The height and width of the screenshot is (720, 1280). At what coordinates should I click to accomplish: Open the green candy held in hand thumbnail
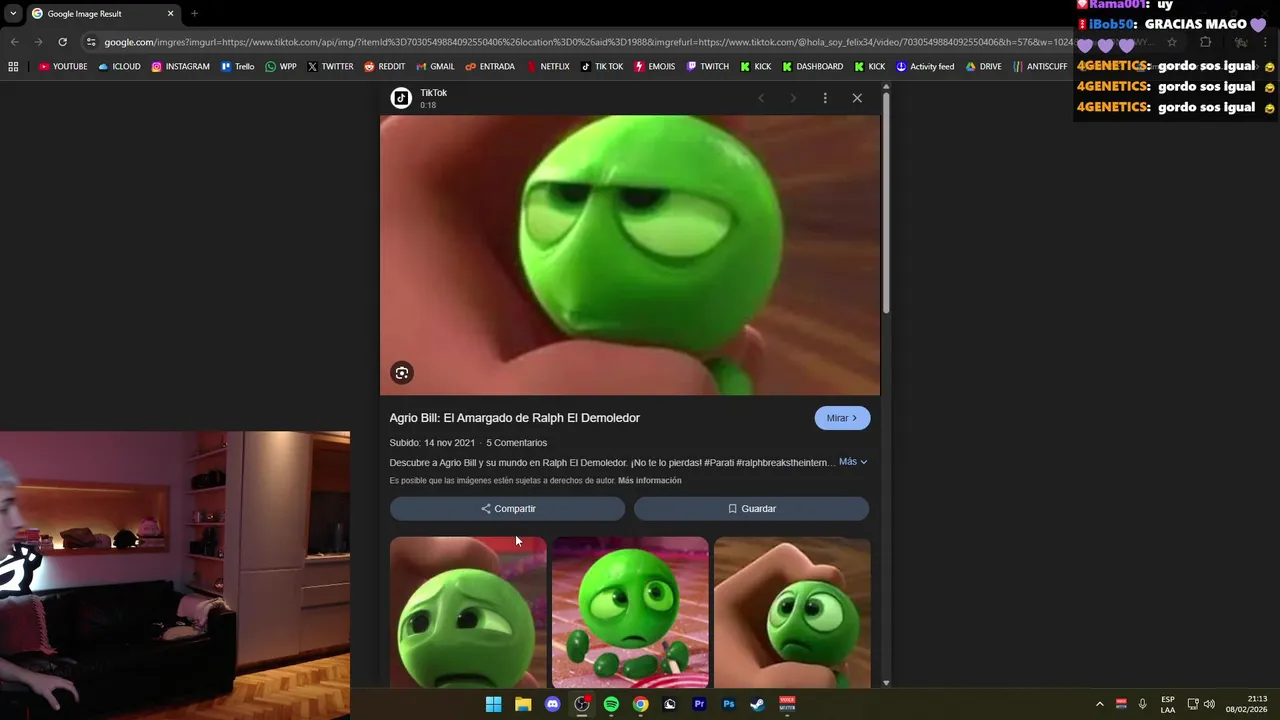pyautogui.click(x=792, y=612)
